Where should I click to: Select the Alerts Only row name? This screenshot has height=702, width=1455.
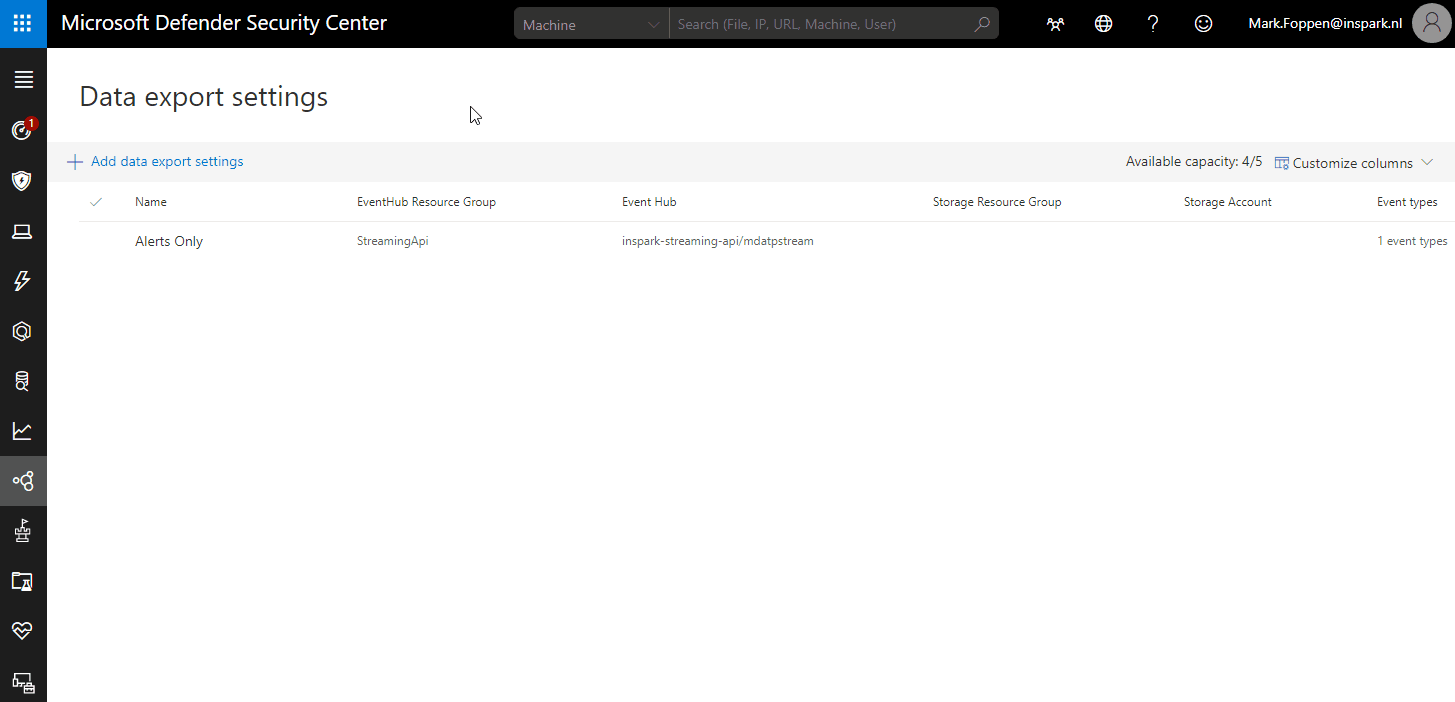pyautogui.click(x=169, y=241)
